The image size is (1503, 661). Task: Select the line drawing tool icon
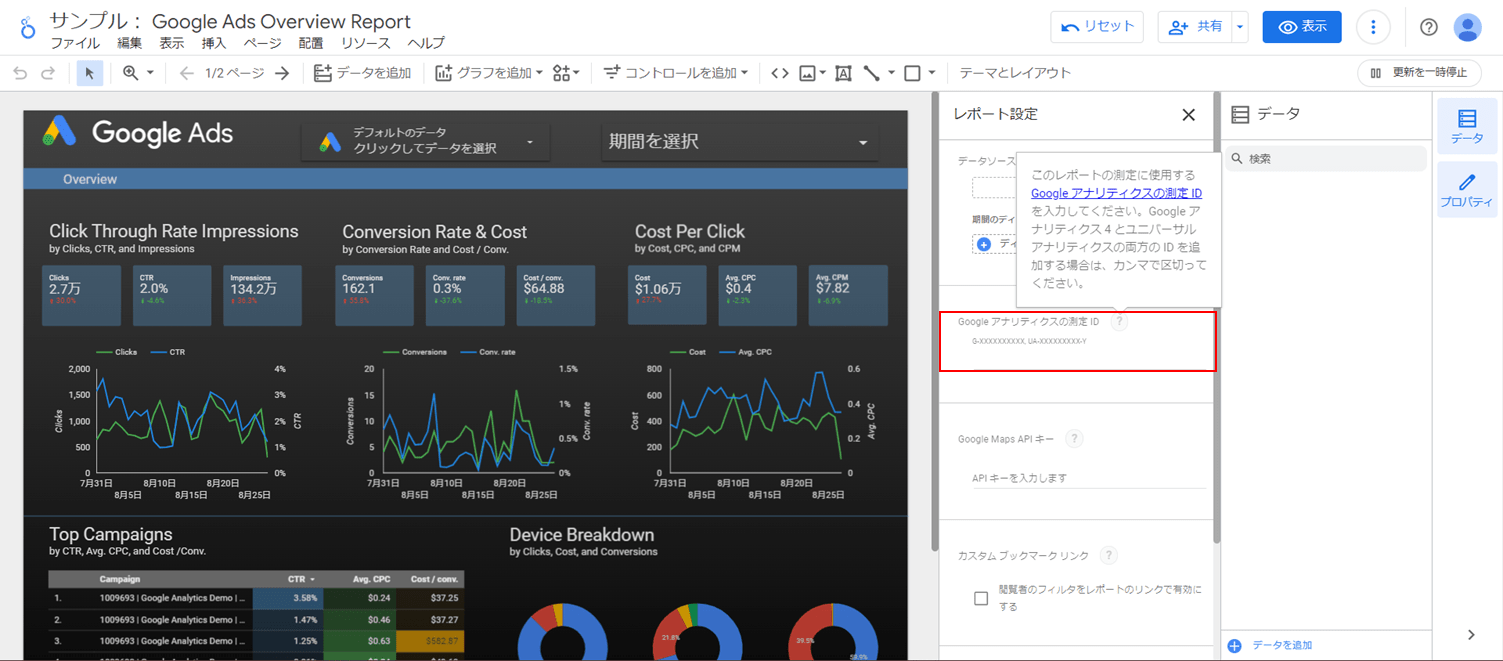click(x=872, y=73)
